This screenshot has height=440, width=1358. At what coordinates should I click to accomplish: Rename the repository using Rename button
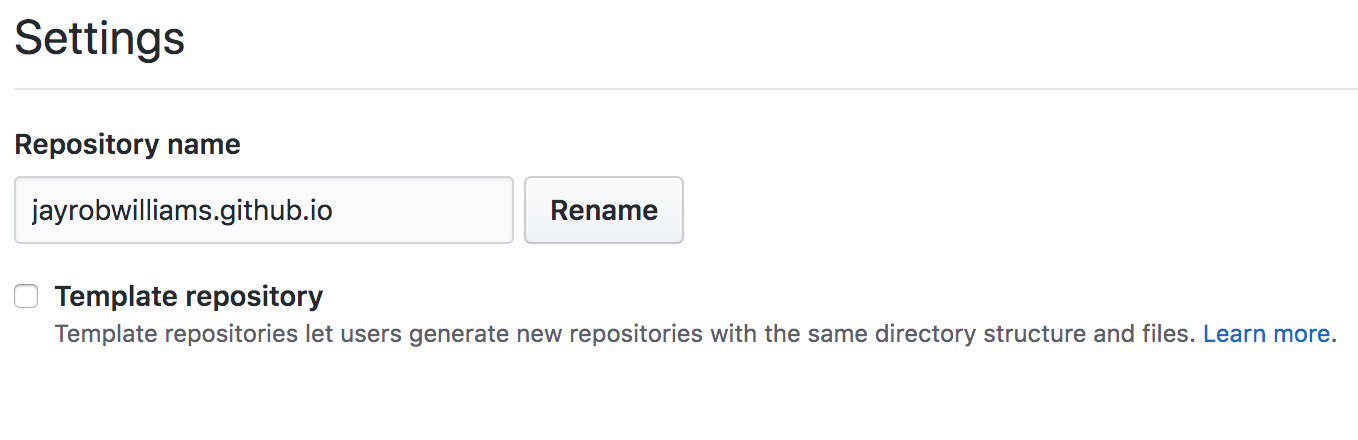(x=603, y=210)
